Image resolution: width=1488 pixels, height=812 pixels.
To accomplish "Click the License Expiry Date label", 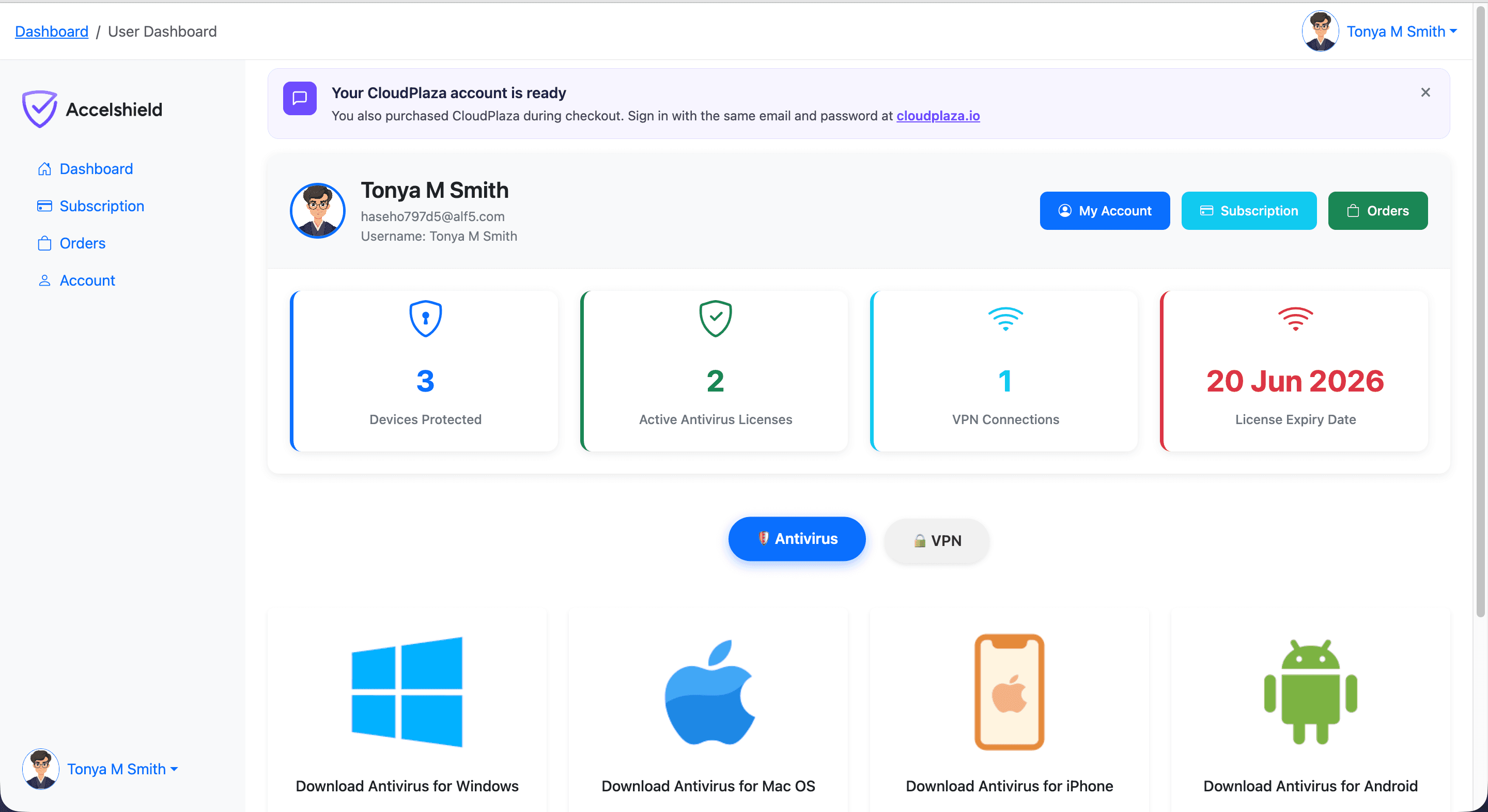I will pos(1296,419).
